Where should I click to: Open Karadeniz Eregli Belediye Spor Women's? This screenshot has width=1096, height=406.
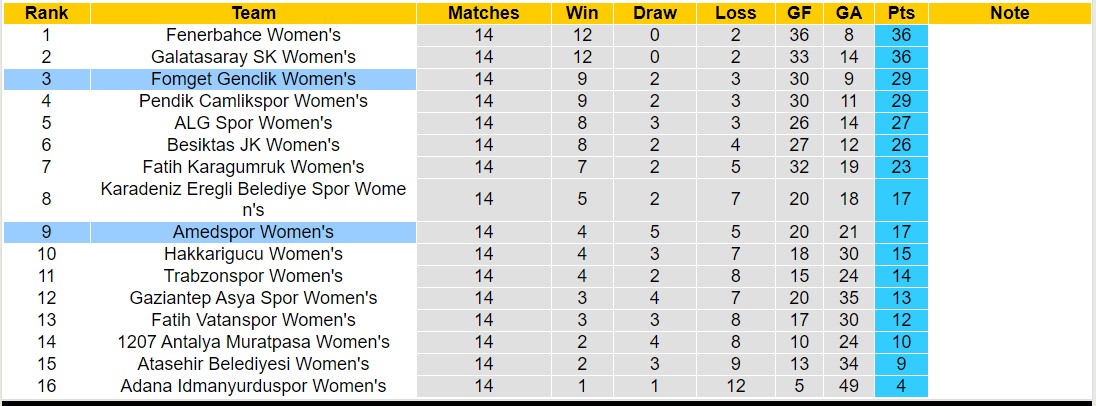[253, 199]
